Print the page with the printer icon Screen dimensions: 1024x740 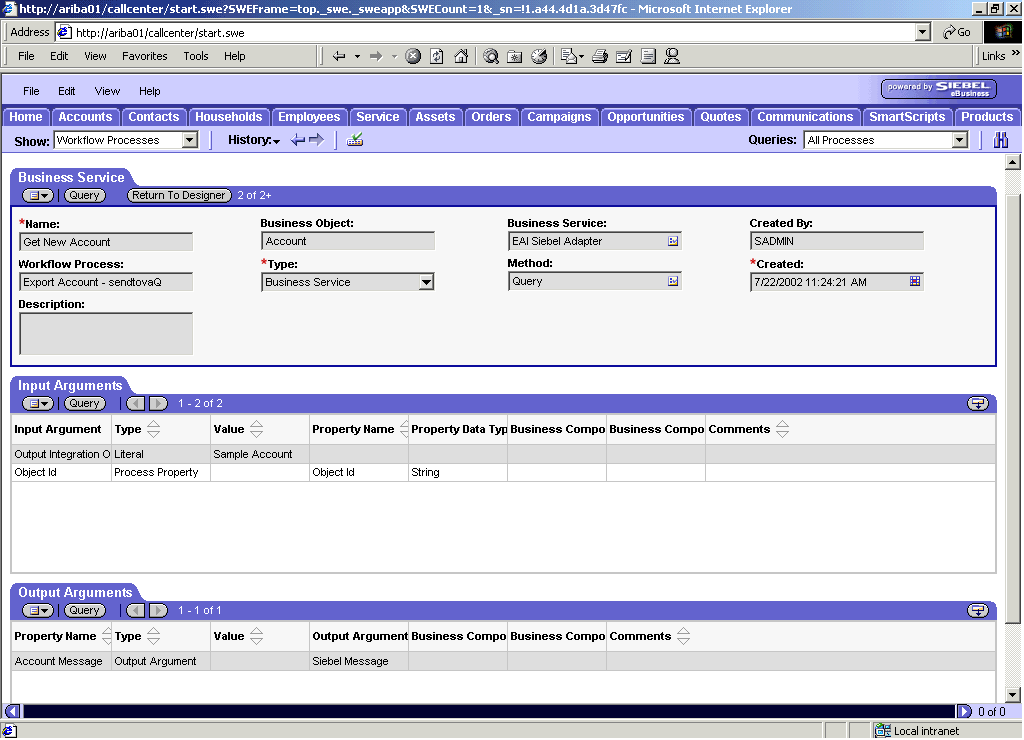click(600, 56)
